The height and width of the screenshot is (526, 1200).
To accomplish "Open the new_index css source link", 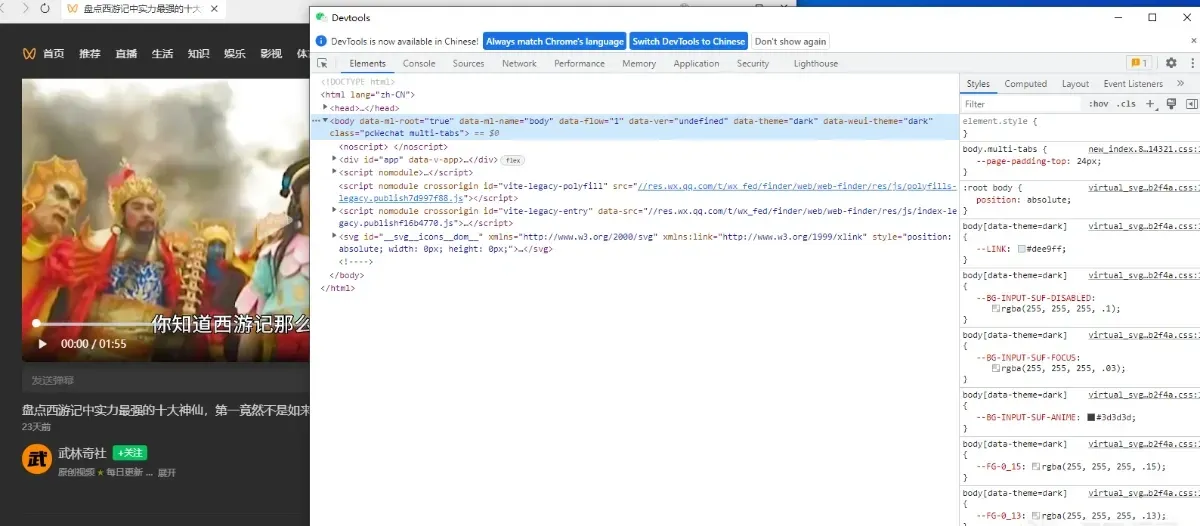I will pos(1142,148).
